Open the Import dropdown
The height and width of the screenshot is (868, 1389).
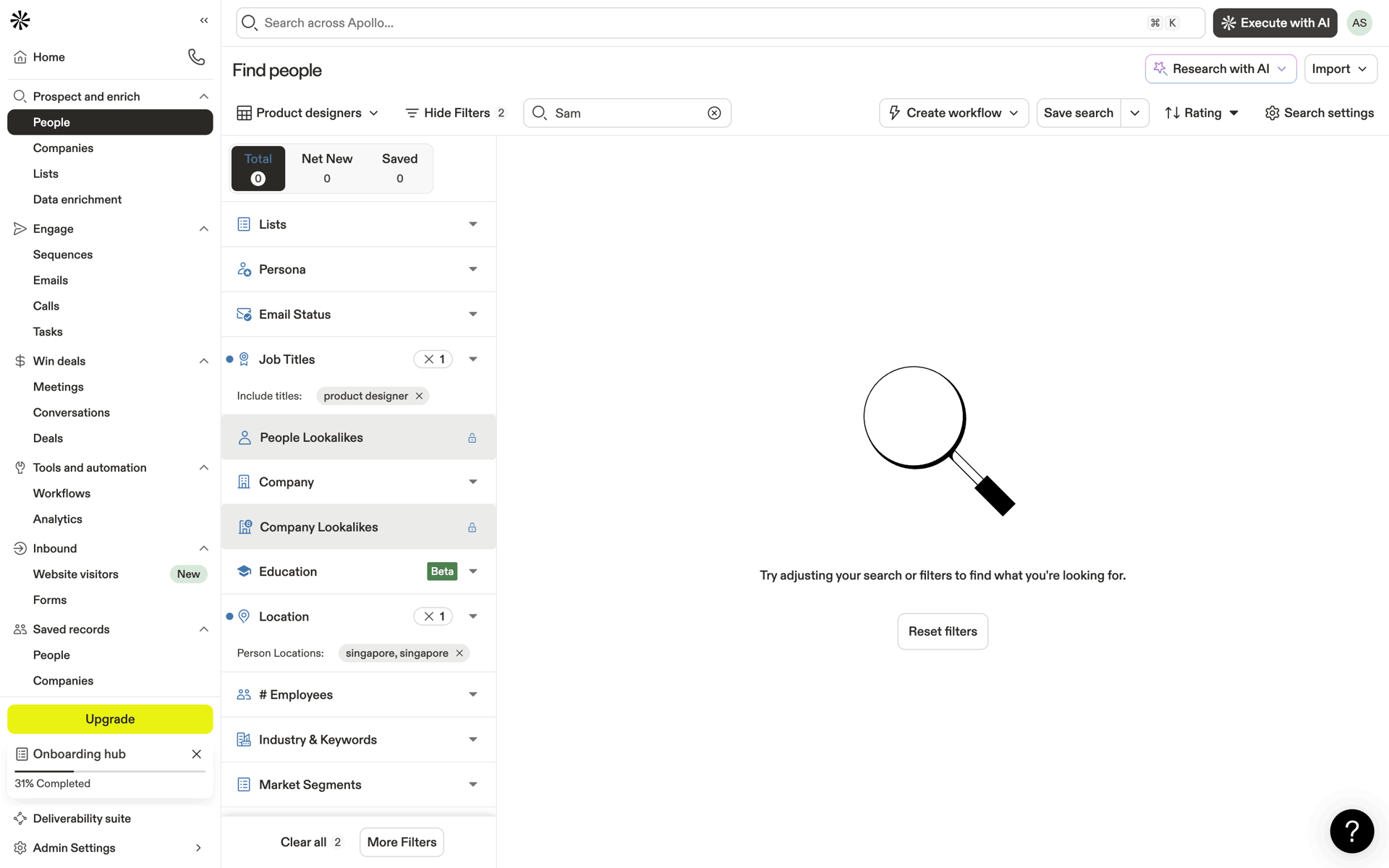point(1341,69)
